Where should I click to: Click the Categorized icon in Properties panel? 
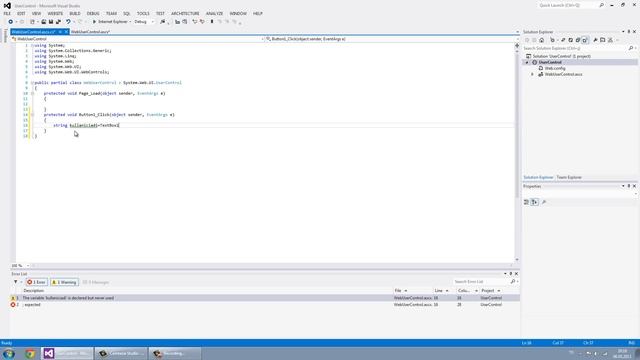527,202
